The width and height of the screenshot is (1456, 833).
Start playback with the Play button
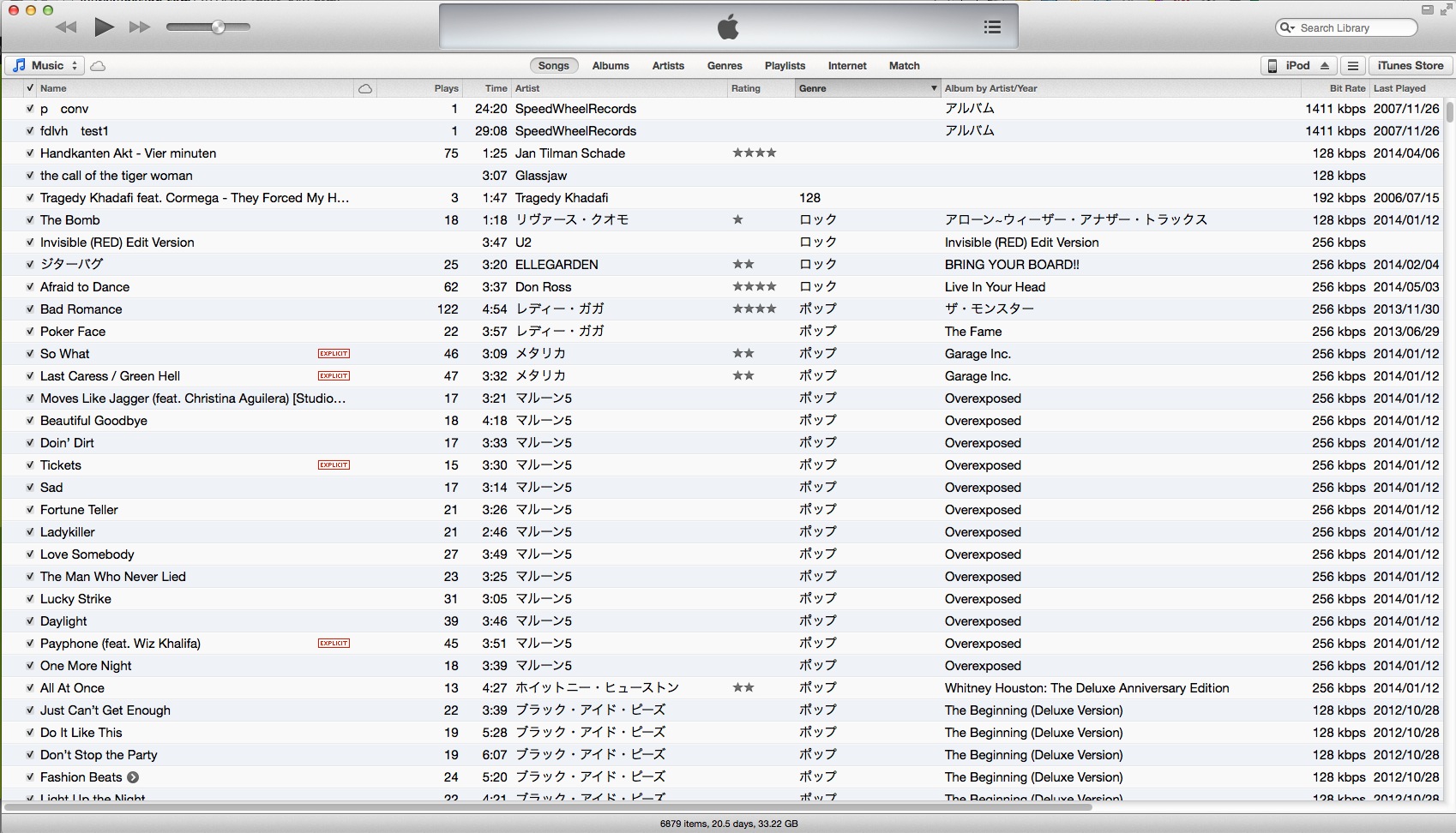point(104,27)
